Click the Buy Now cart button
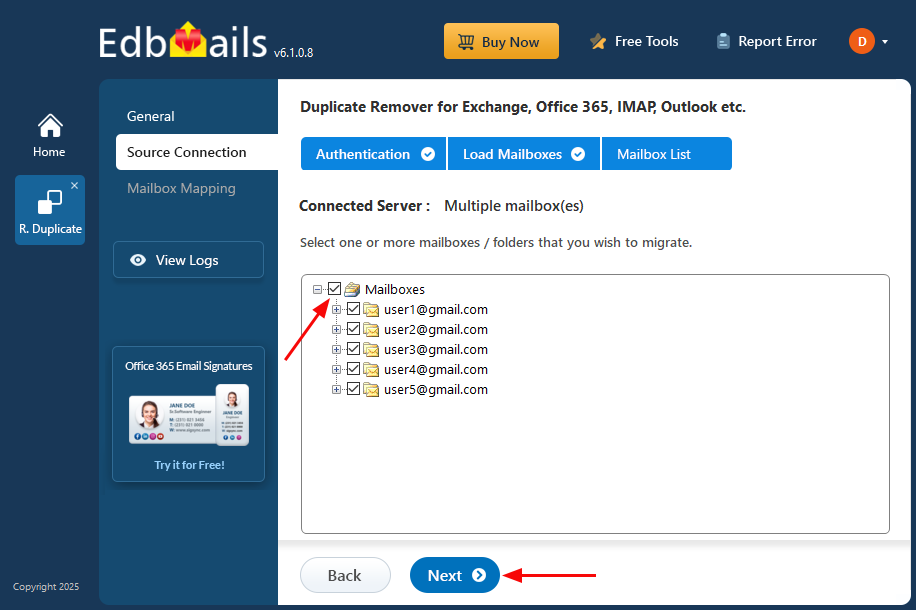The image size is (916, 610). pyautogui.click(x=501, y=42)
